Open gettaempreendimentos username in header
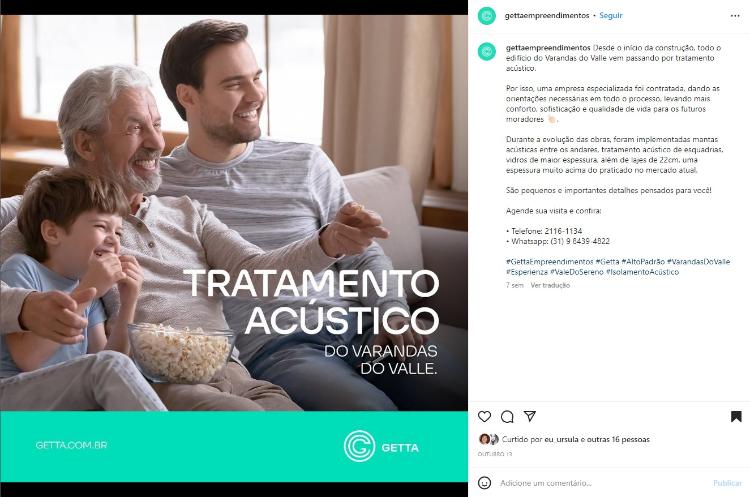 [547, 15]
